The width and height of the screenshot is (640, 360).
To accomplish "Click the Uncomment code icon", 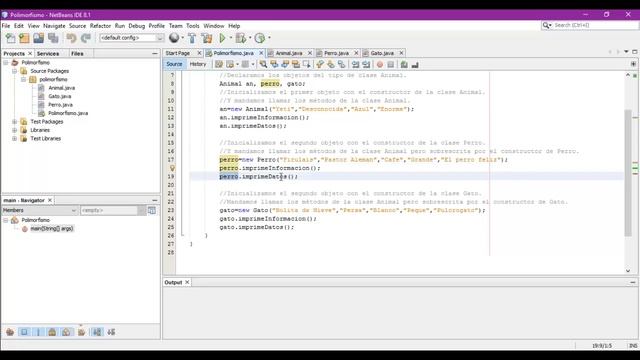I will point(415,64).
